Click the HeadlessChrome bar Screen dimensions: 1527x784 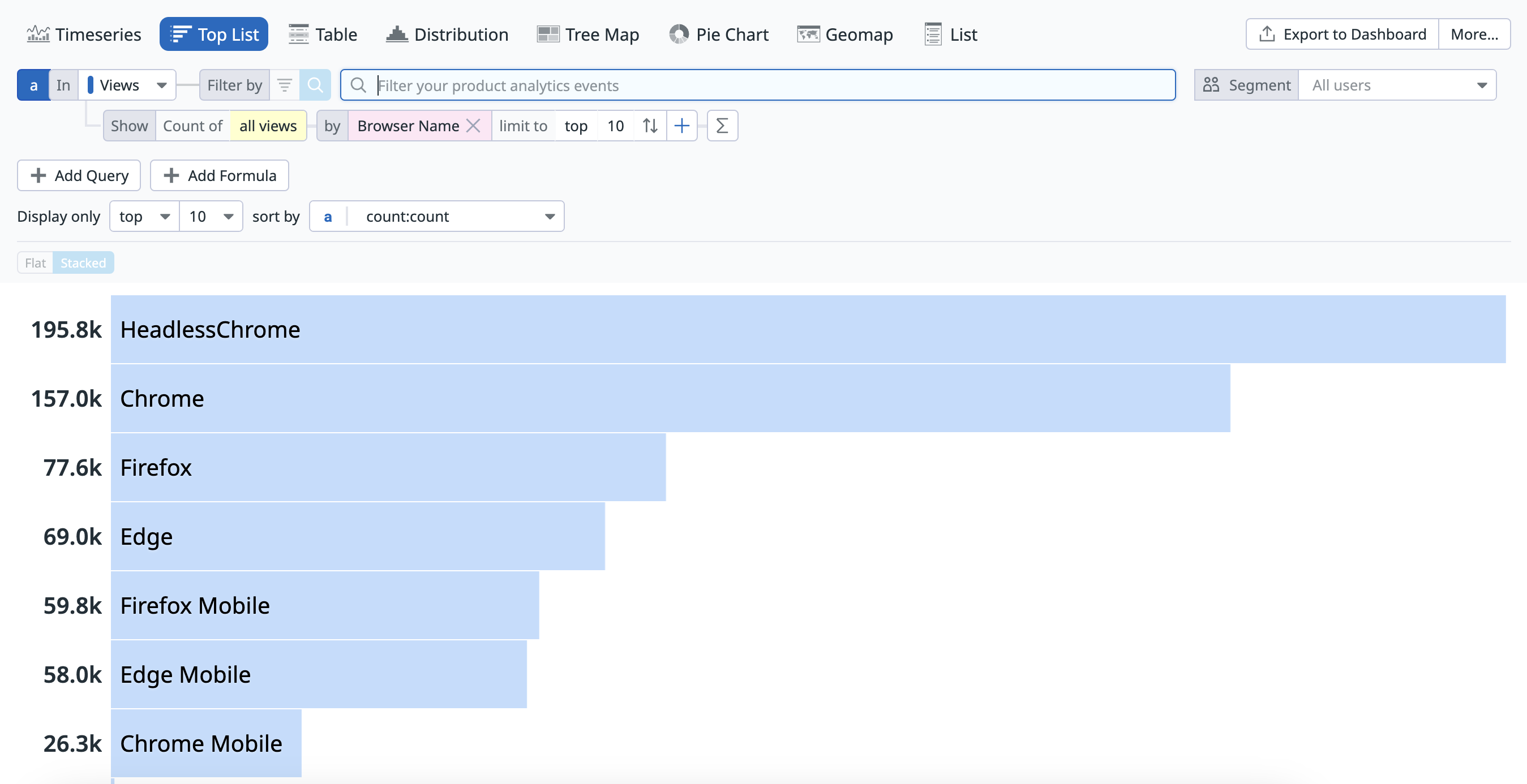[x=808, y=329]
